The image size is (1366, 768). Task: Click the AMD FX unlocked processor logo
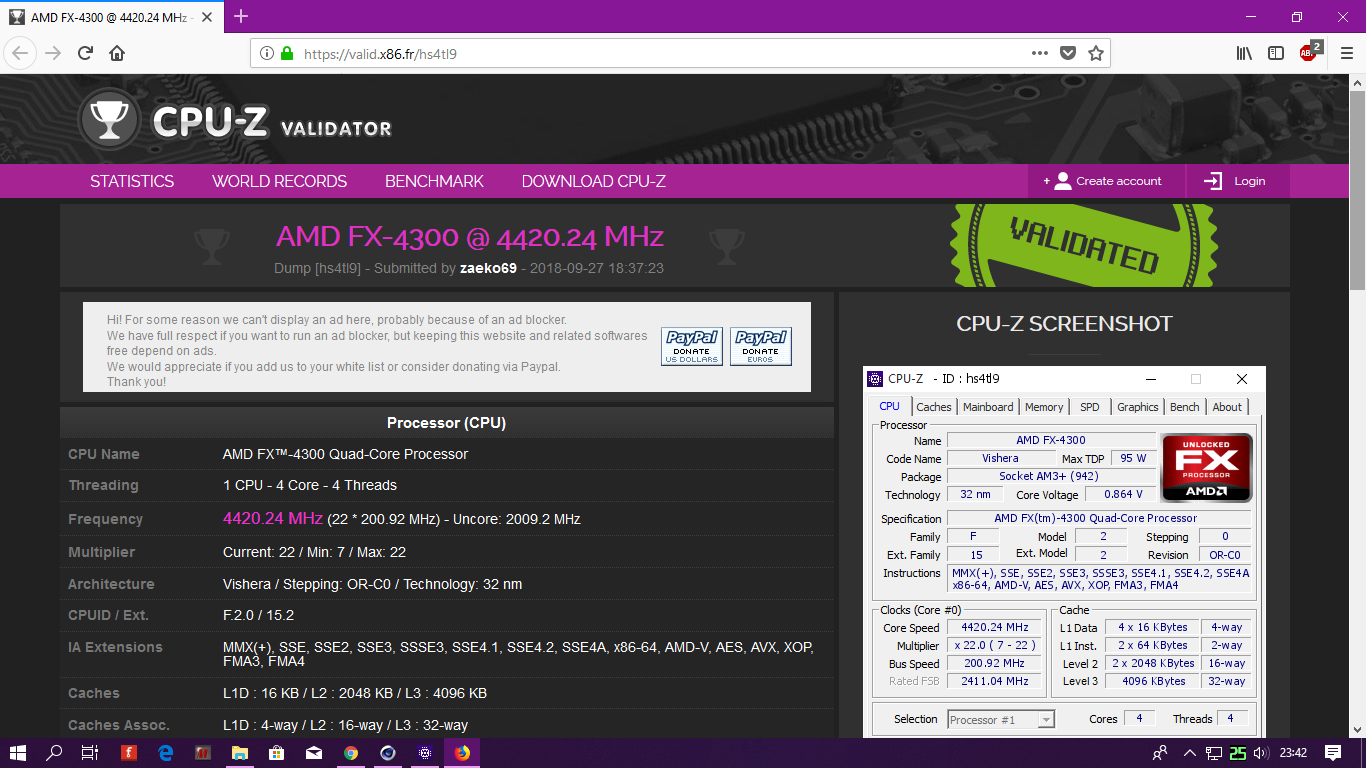tap(1206, 467)
